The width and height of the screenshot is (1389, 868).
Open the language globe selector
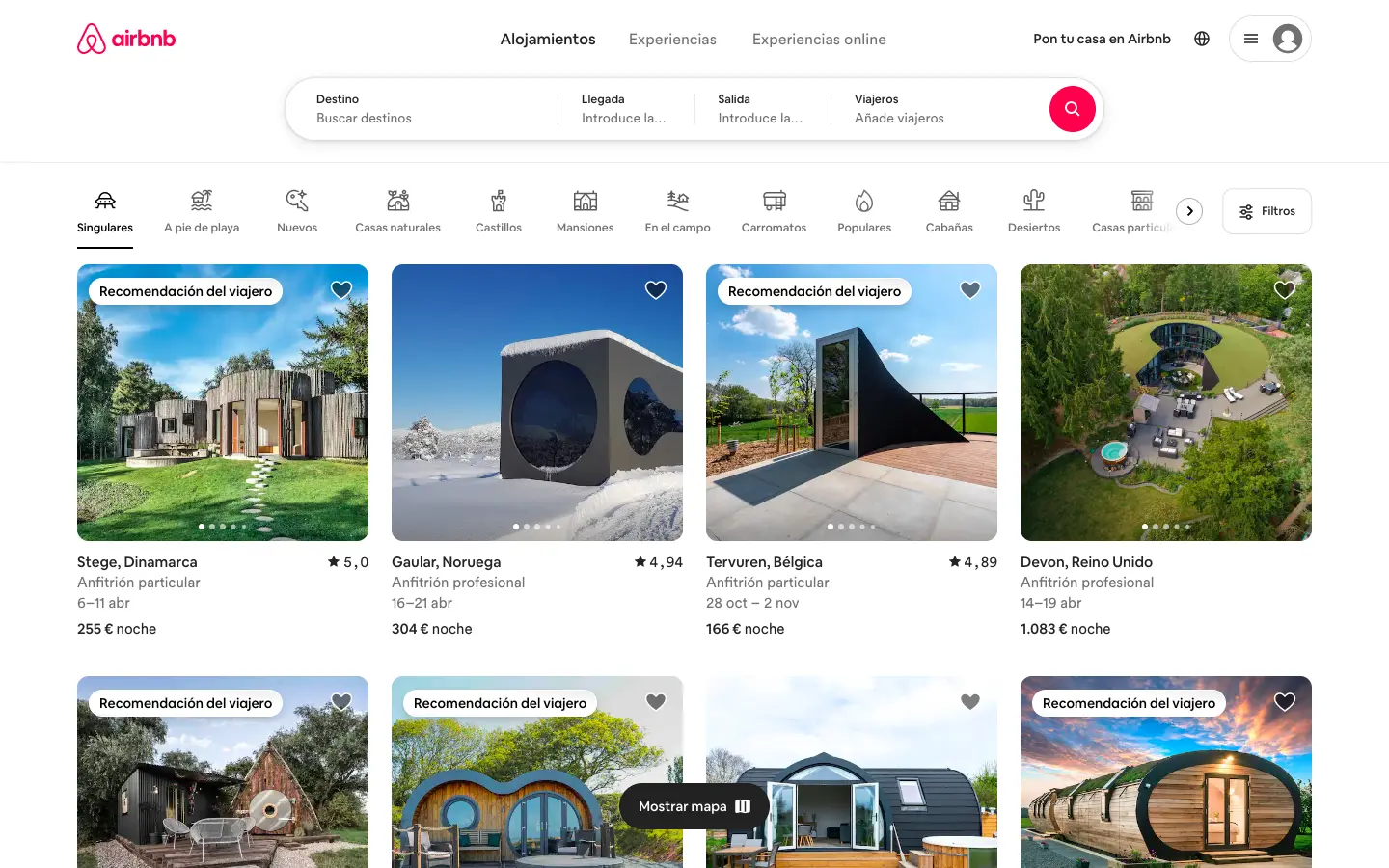coord(1202,39)
